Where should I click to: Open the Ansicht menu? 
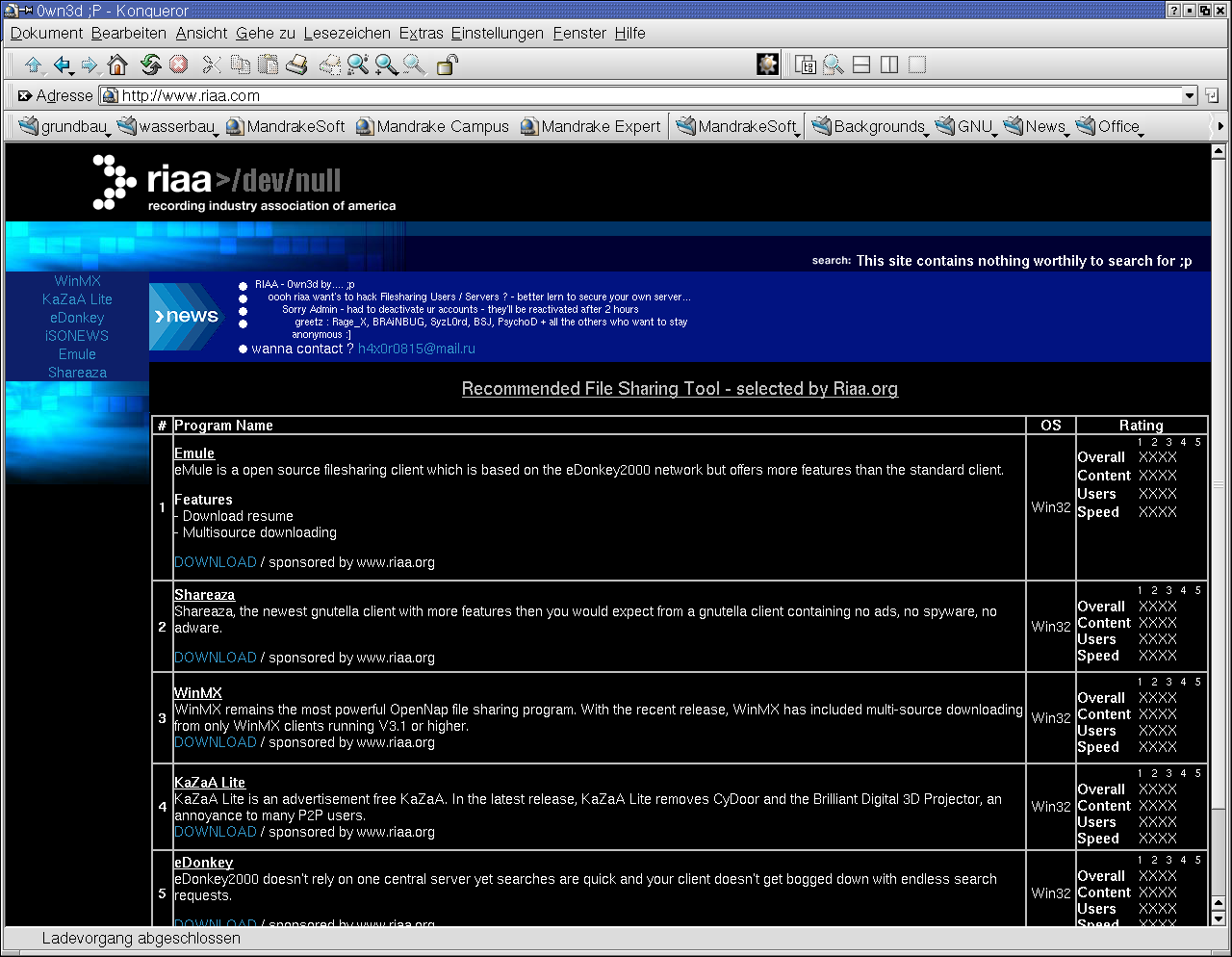(201, 33)
